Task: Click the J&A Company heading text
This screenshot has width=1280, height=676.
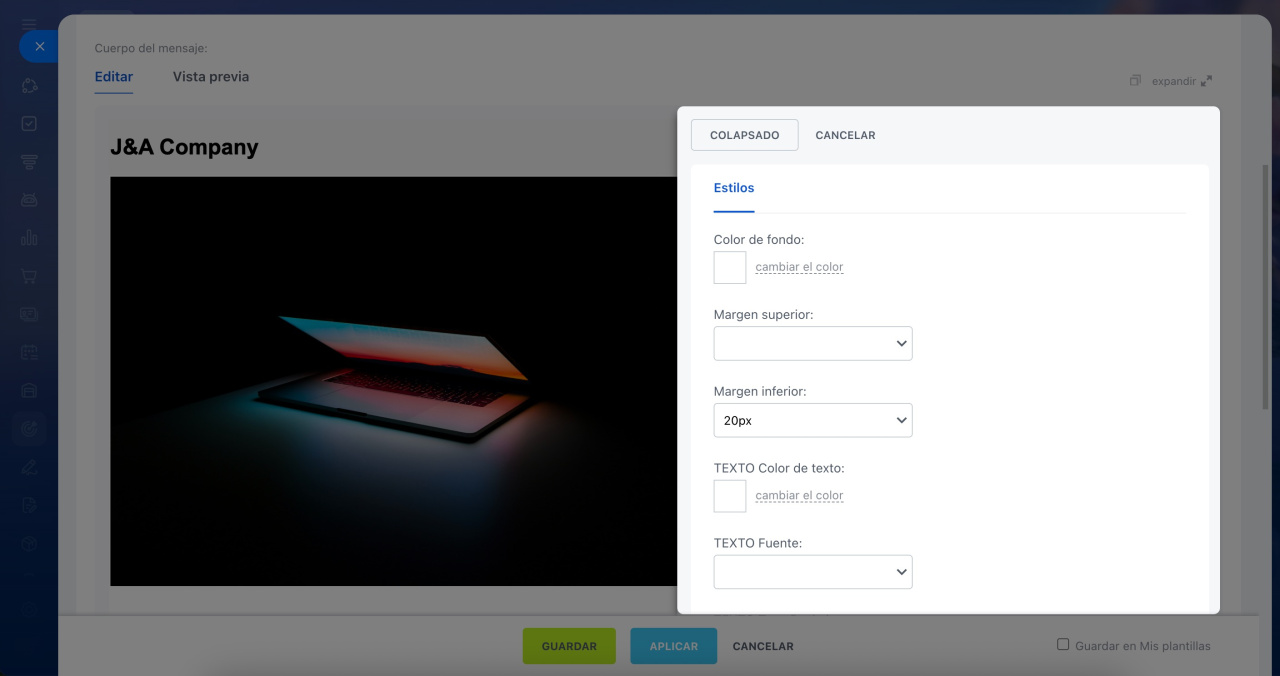Action: click(184, 147)
